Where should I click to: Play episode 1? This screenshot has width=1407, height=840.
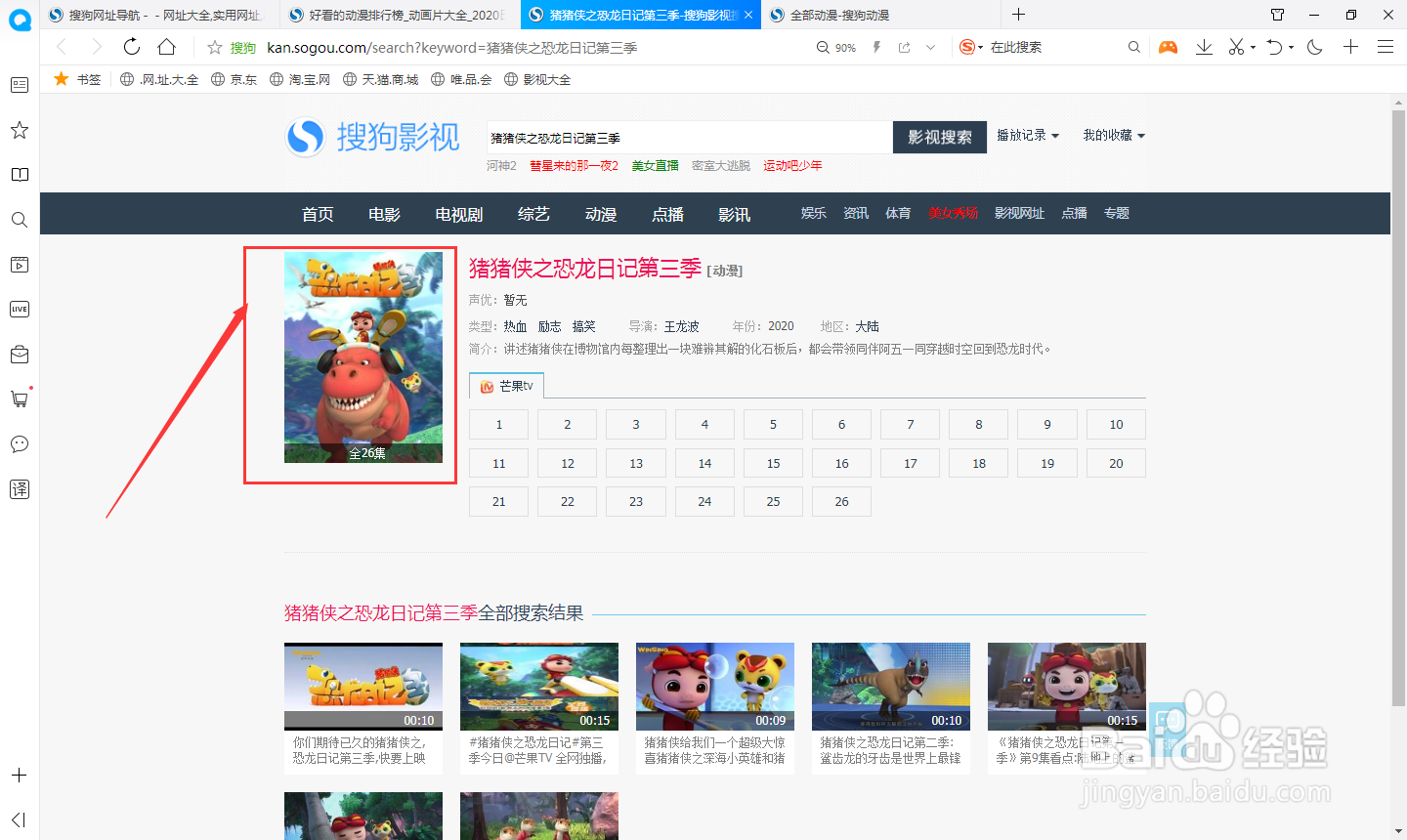498,425
